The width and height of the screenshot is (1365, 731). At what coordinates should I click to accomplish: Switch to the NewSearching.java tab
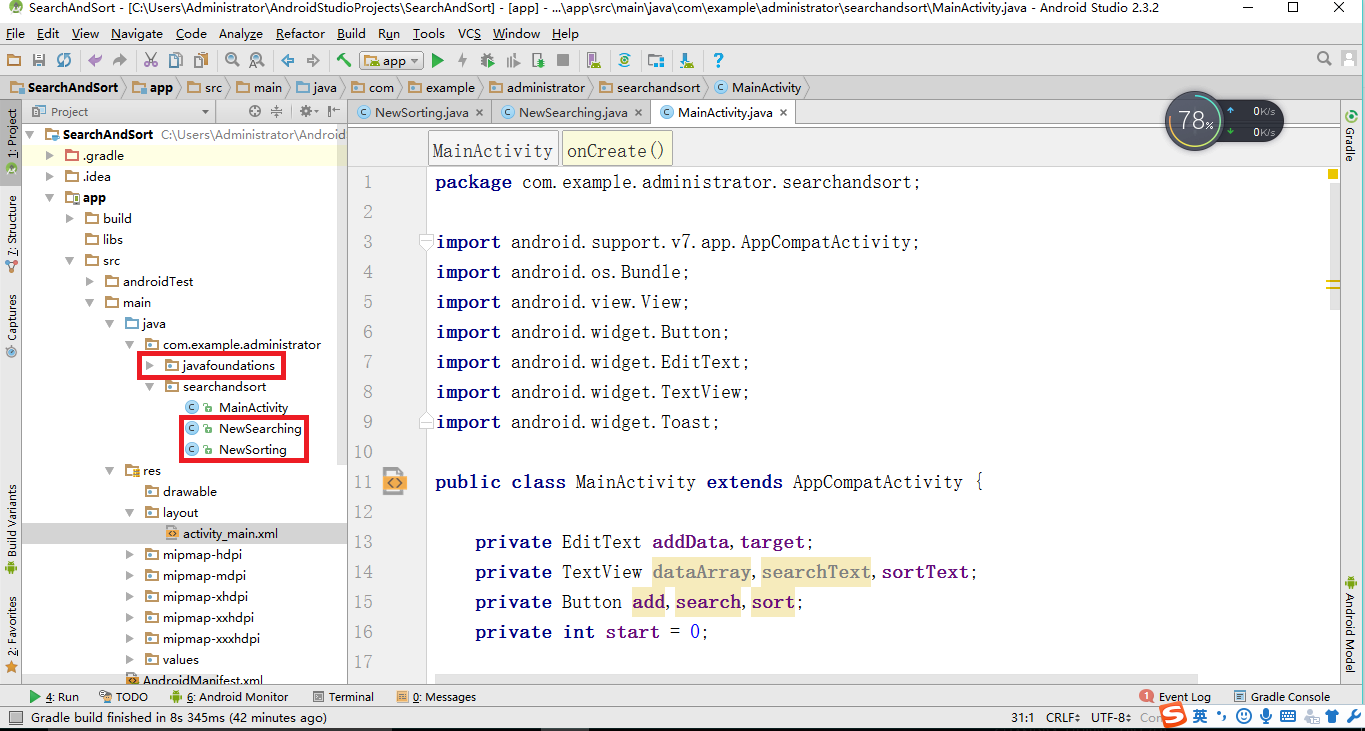click(x=573, y=112)
